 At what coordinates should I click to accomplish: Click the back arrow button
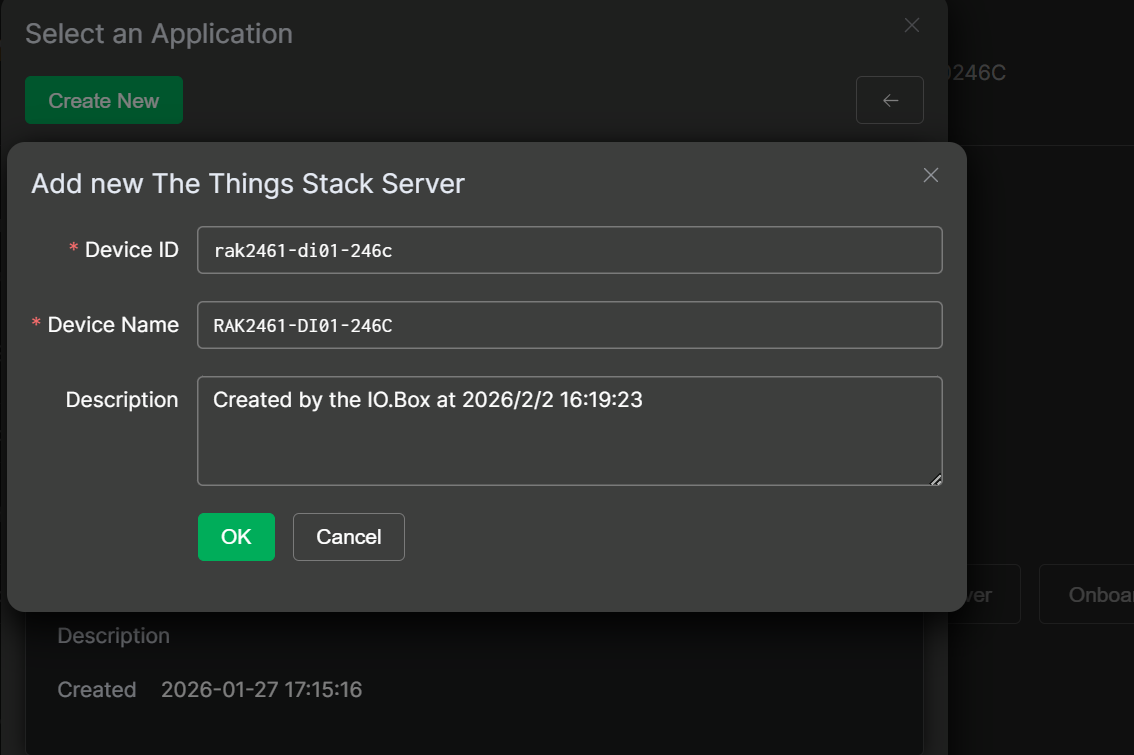tap(889, 100)
